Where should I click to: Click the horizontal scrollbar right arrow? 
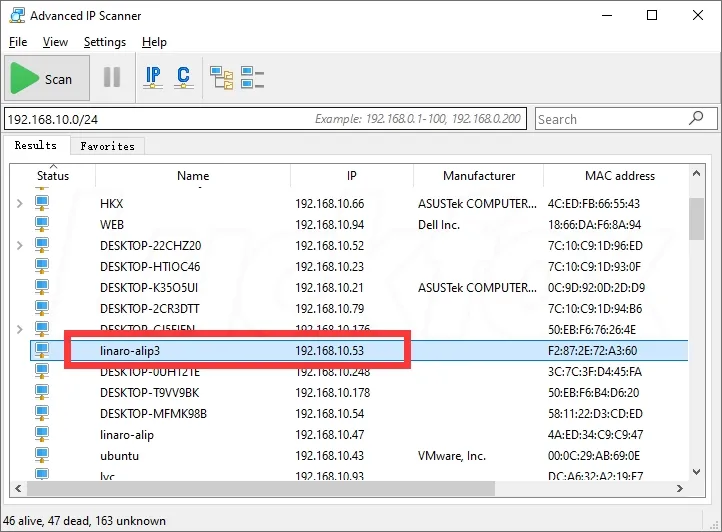pos(680,488)
